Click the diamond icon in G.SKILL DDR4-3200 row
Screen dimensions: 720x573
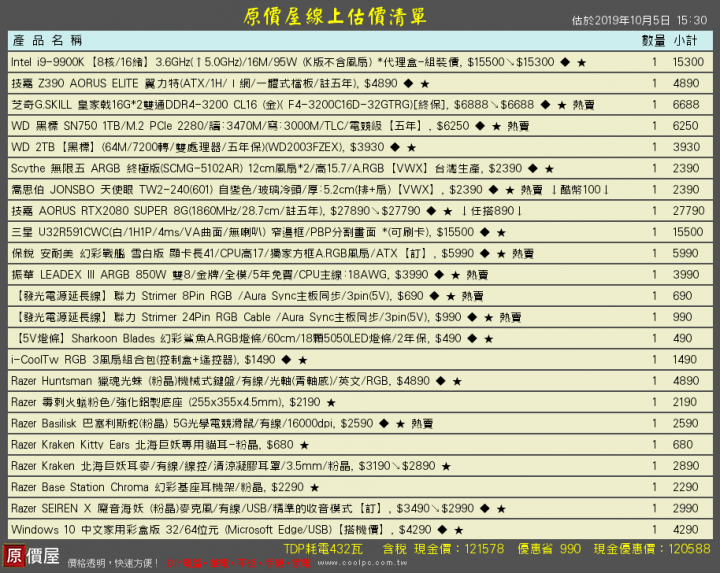click(x=545, y=105)
